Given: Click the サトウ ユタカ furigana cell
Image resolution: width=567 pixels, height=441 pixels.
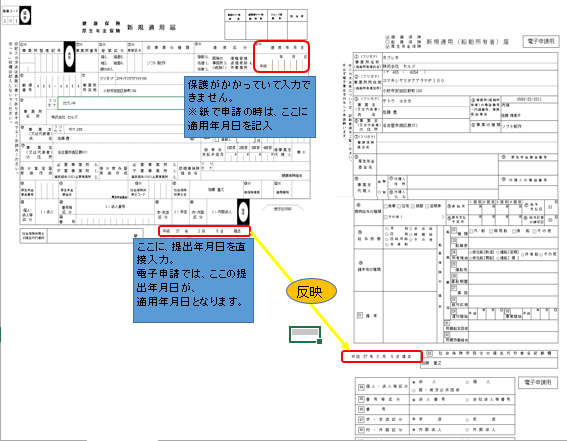Looking at the screenshot, I should pos(425,101).
